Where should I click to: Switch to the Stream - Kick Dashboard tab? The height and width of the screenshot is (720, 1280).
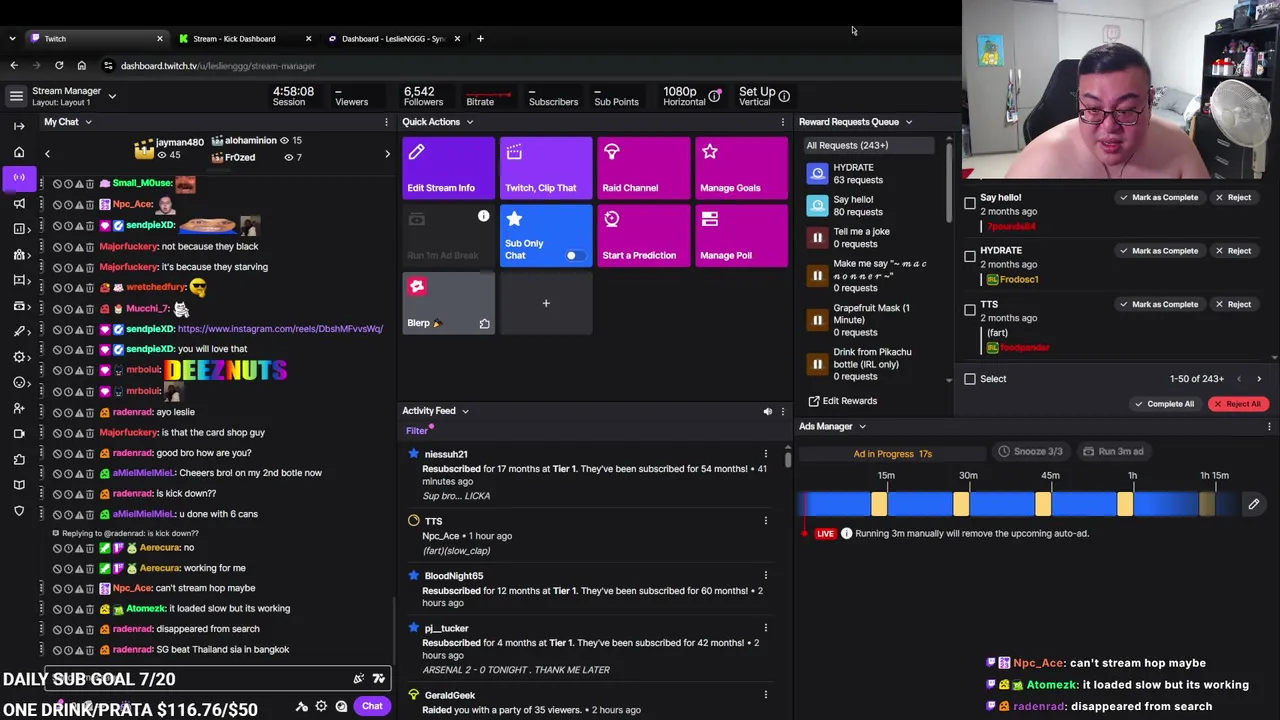[x=245, y=39]
